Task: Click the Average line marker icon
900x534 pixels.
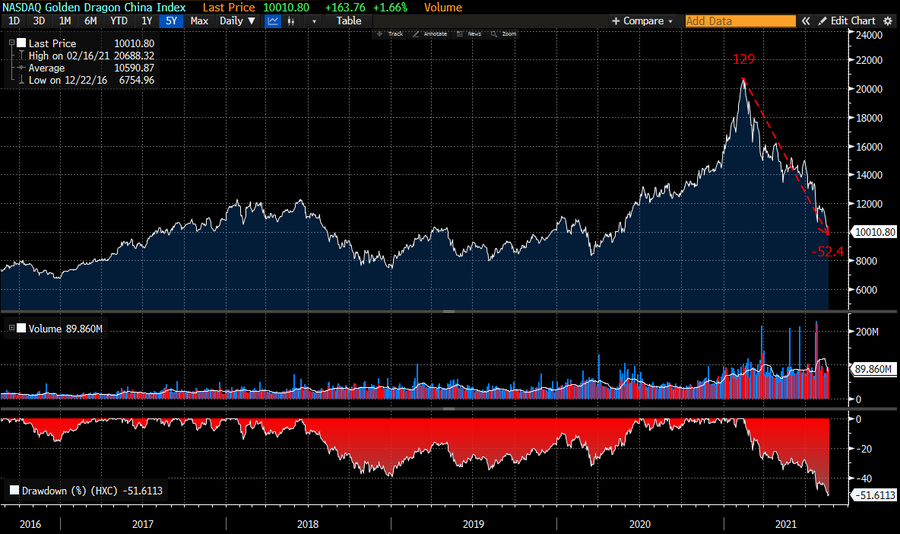Action: coord(21,68)
